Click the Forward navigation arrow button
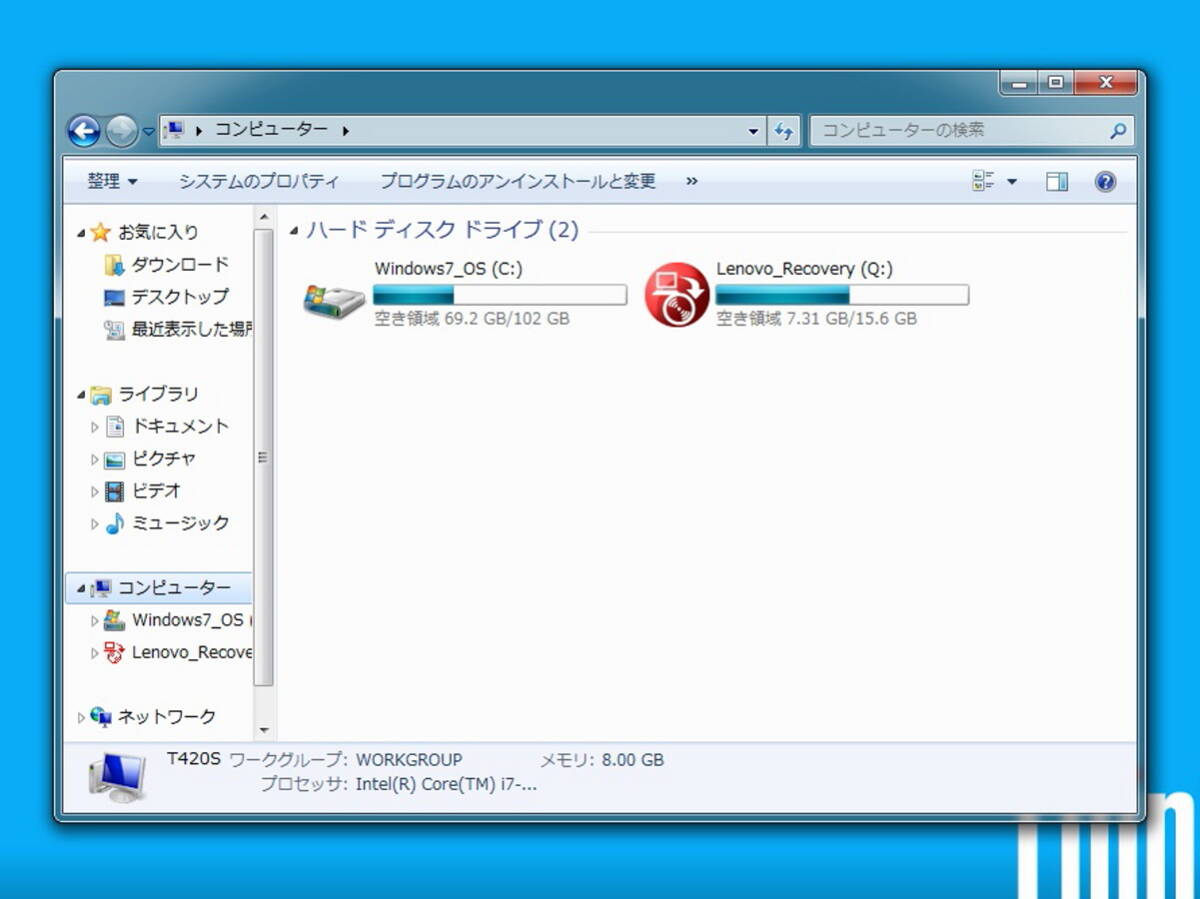The image size is (1200, 899). click(x=121, y=130)
